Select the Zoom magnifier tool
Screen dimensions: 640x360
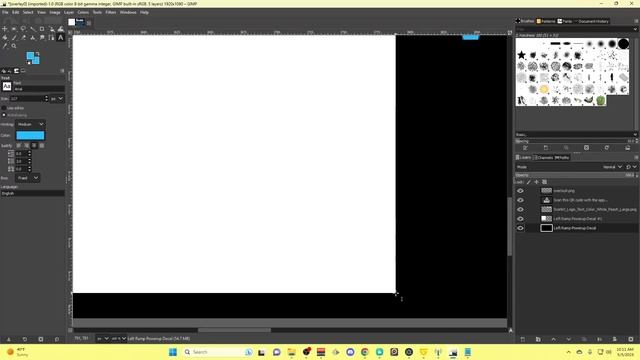14,46
